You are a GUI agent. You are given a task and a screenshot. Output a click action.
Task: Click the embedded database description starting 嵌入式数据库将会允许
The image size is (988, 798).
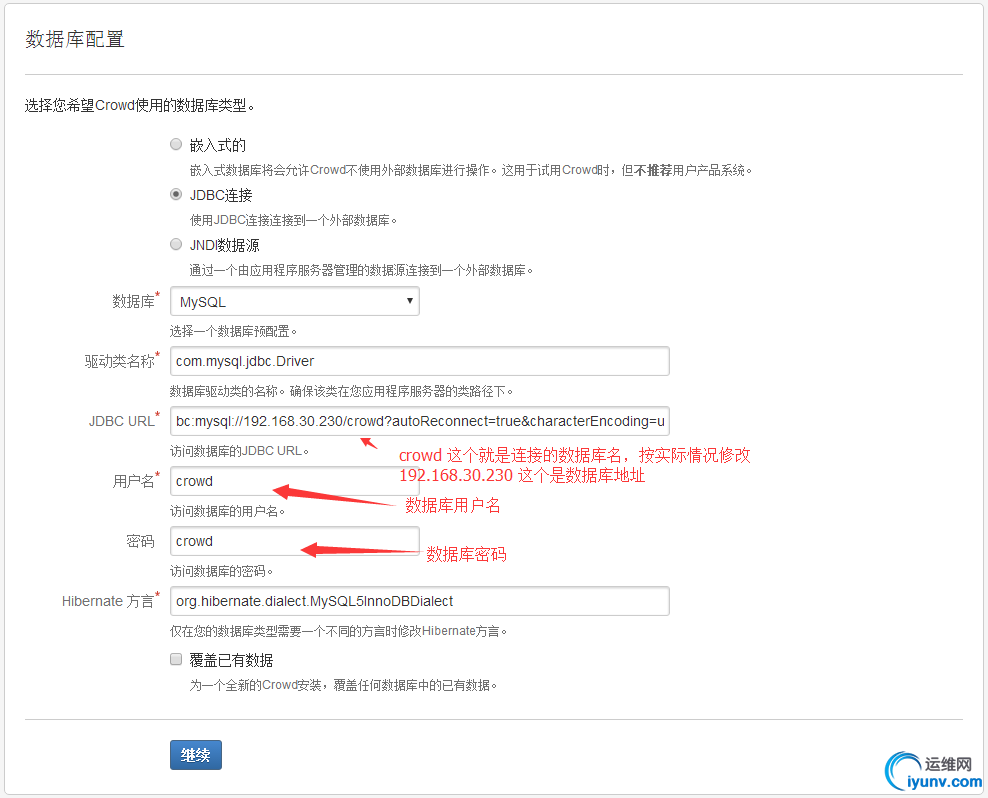tap(471, 170)
